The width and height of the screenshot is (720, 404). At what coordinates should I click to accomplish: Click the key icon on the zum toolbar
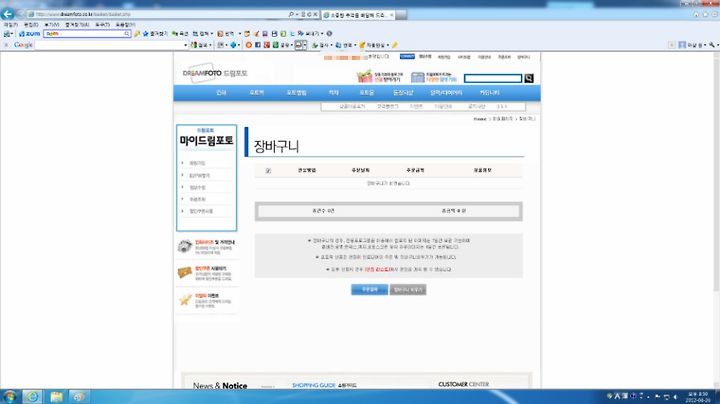(137, 34)
